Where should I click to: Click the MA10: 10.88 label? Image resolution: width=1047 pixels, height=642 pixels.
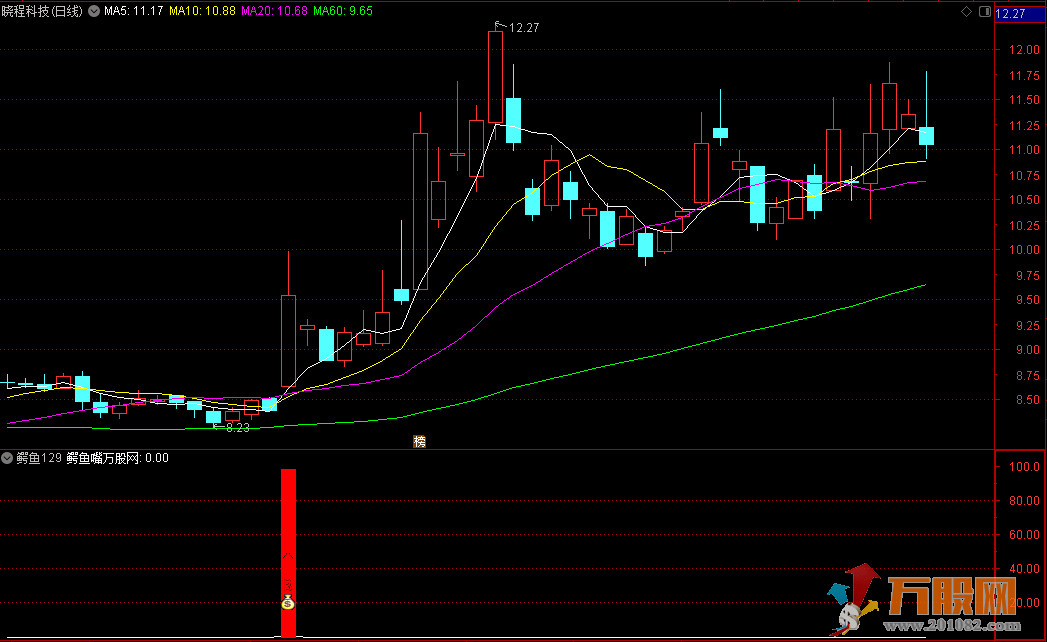202,11
